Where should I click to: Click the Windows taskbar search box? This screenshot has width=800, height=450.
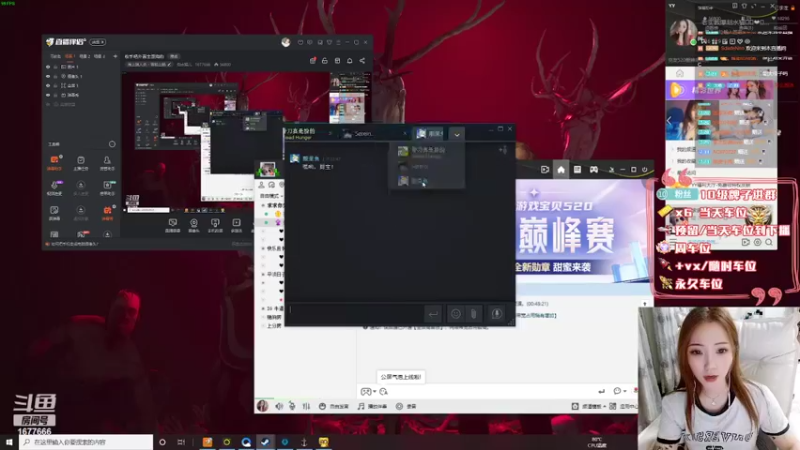pos(86,442)
